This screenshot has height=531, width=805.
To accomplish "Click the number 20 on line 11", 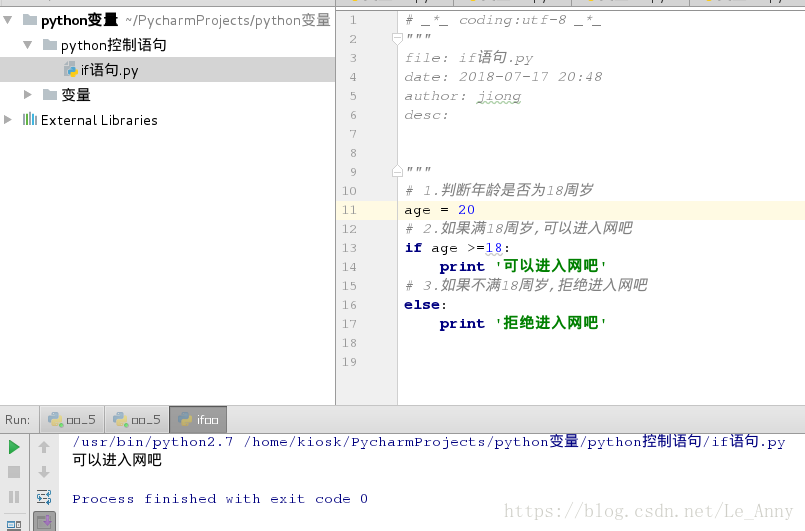I will coord(466,210).
